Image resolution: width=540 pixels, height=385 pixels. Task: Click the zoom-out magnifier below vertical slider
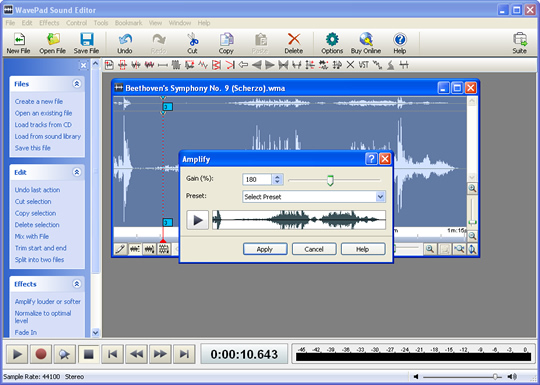coord(472,236)
